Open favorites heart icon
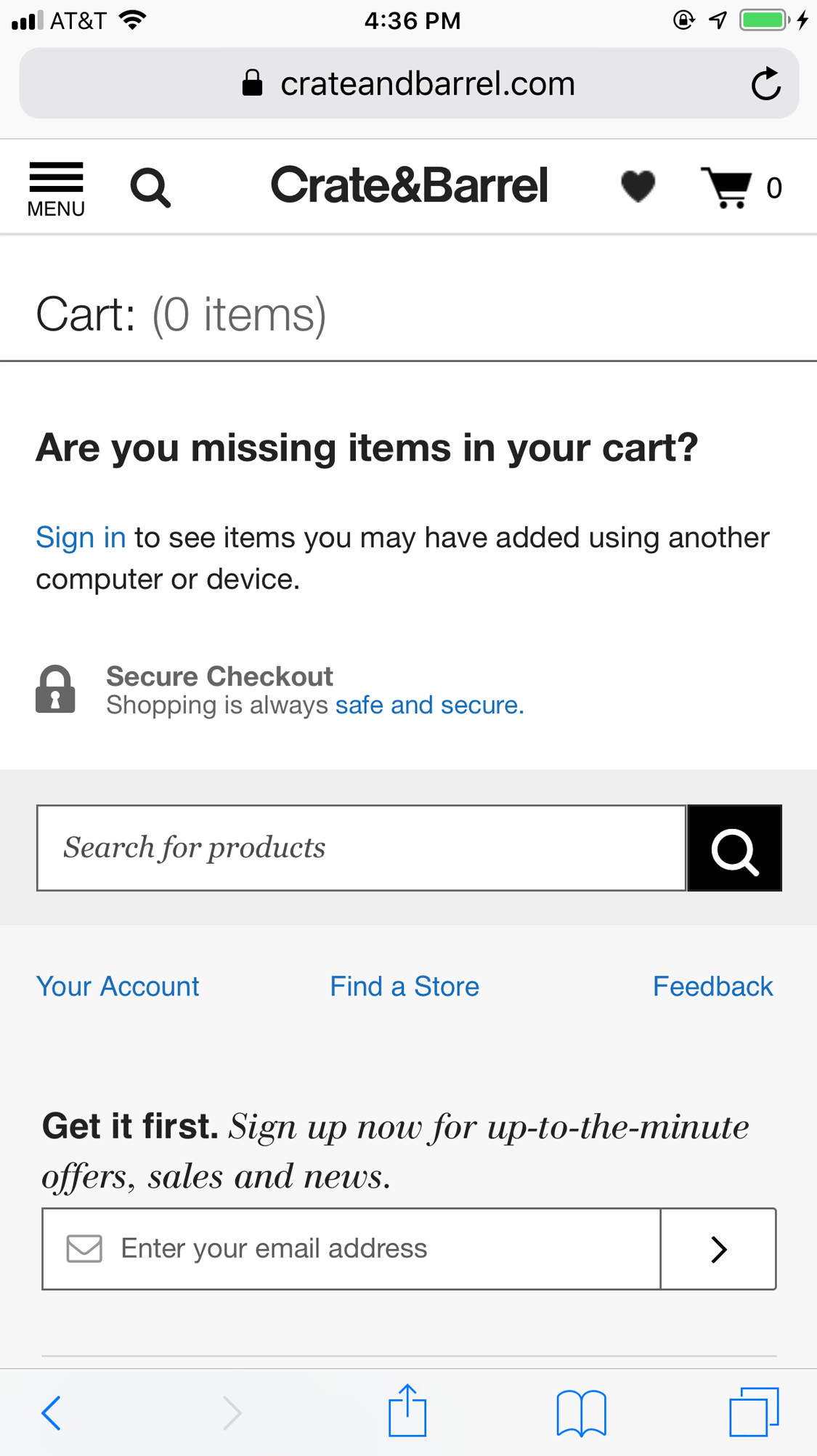Screen dimensions: 817x1456 click(638, 187)
